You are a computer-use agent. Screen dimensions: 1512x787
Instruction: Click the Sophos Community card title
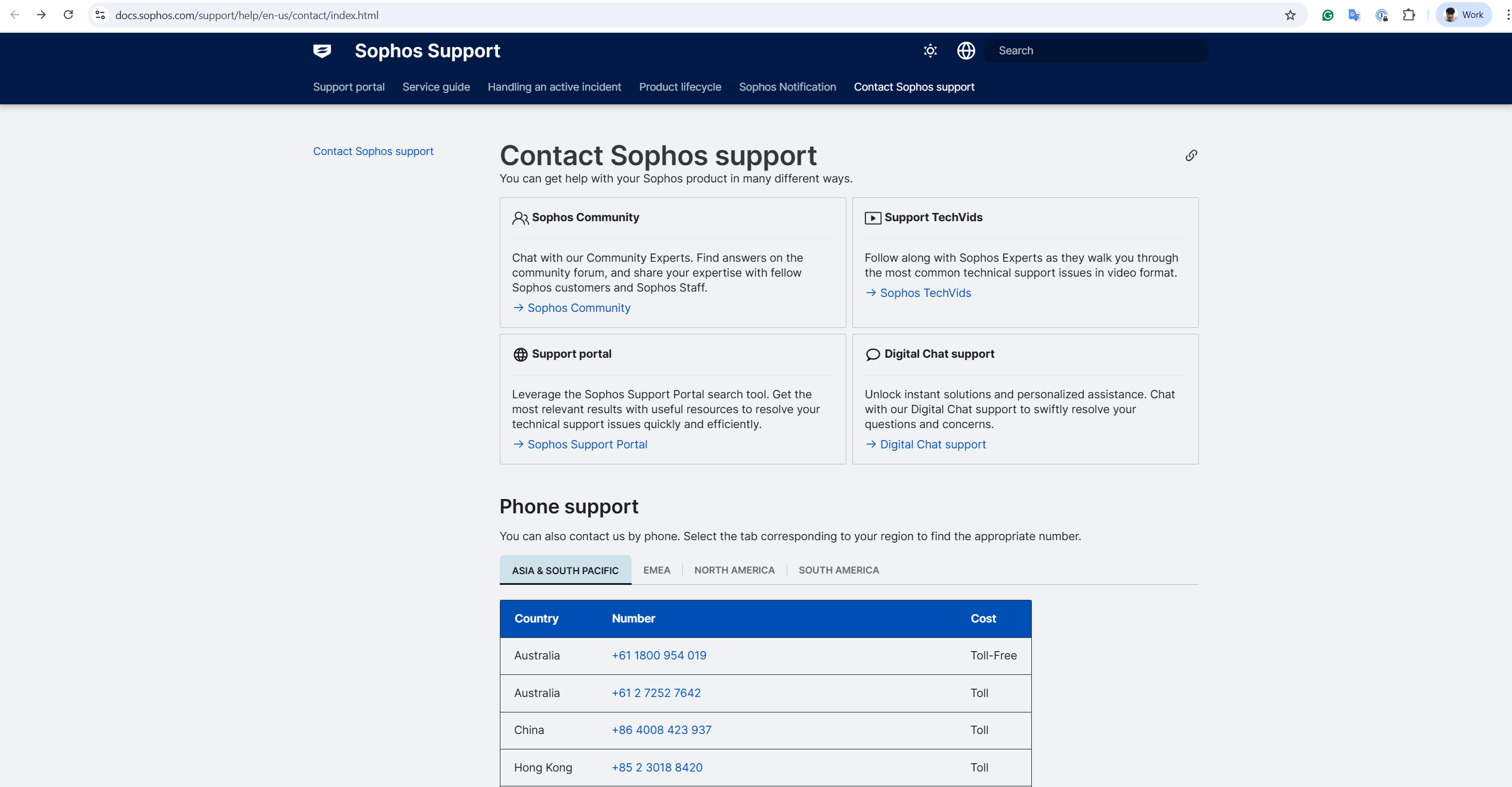pos(585,218)
